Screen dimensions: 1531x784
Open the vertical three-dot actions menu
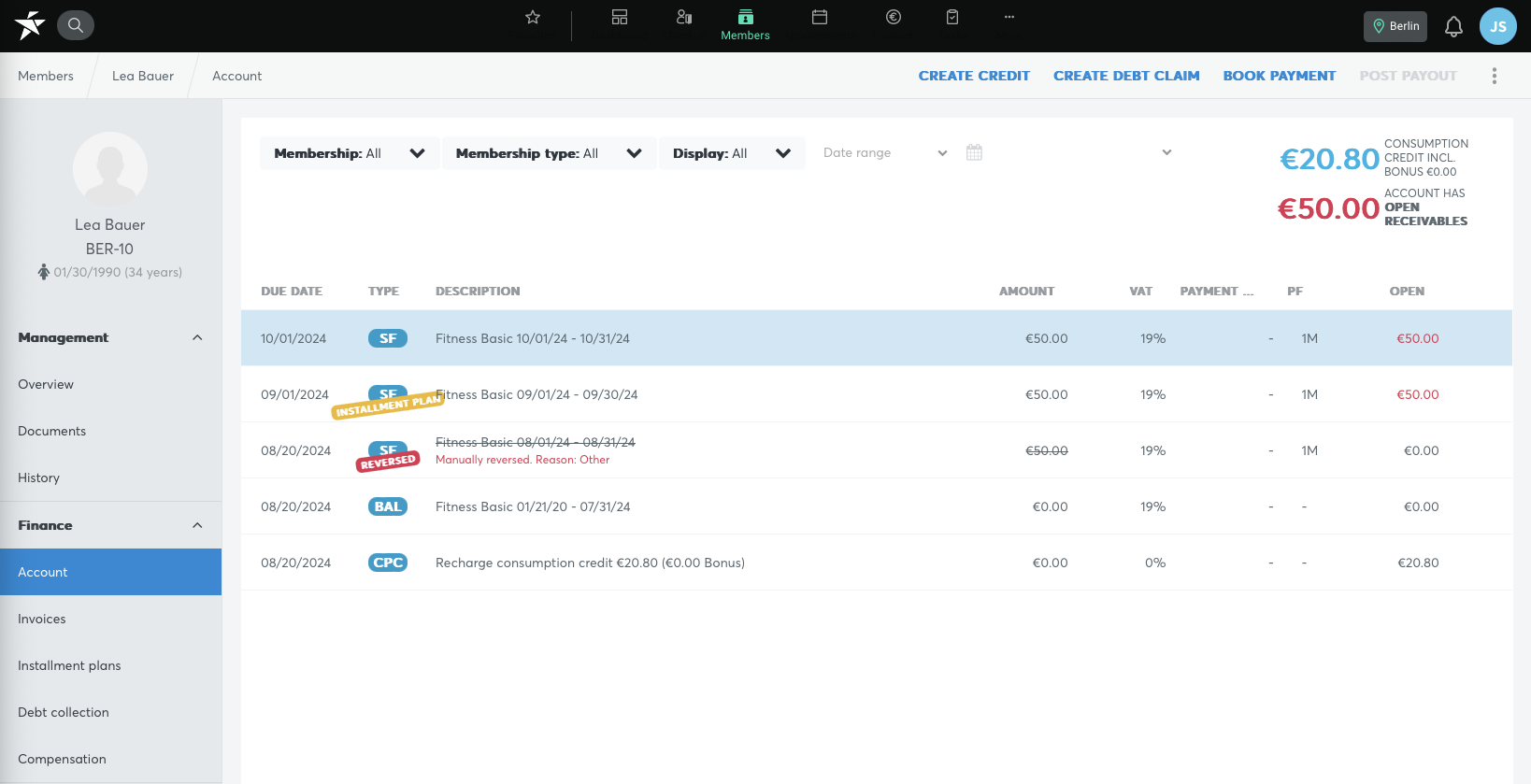(x=1495, y=76)
